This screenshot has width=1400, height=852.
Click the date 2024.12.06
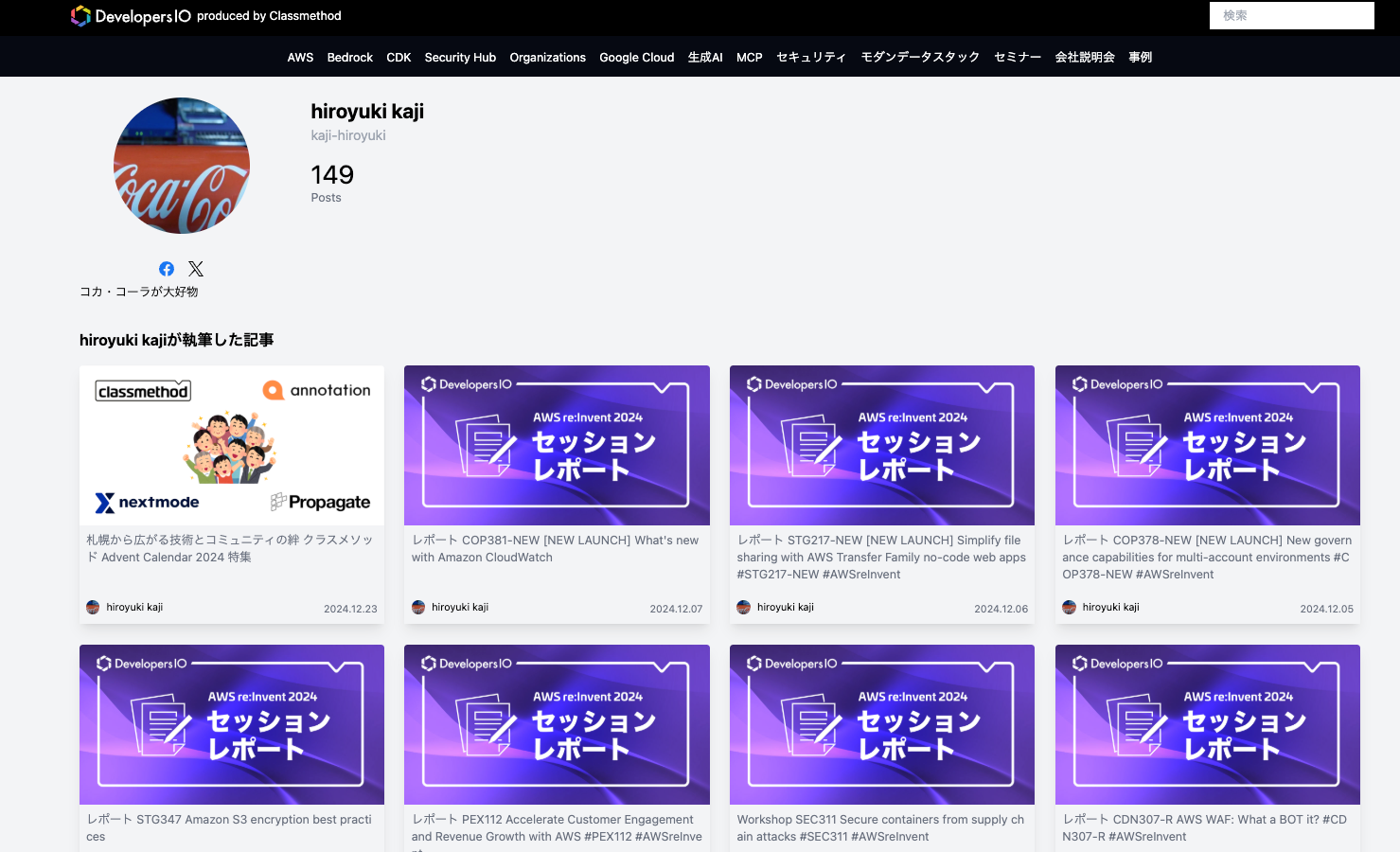coord(1001,609)
